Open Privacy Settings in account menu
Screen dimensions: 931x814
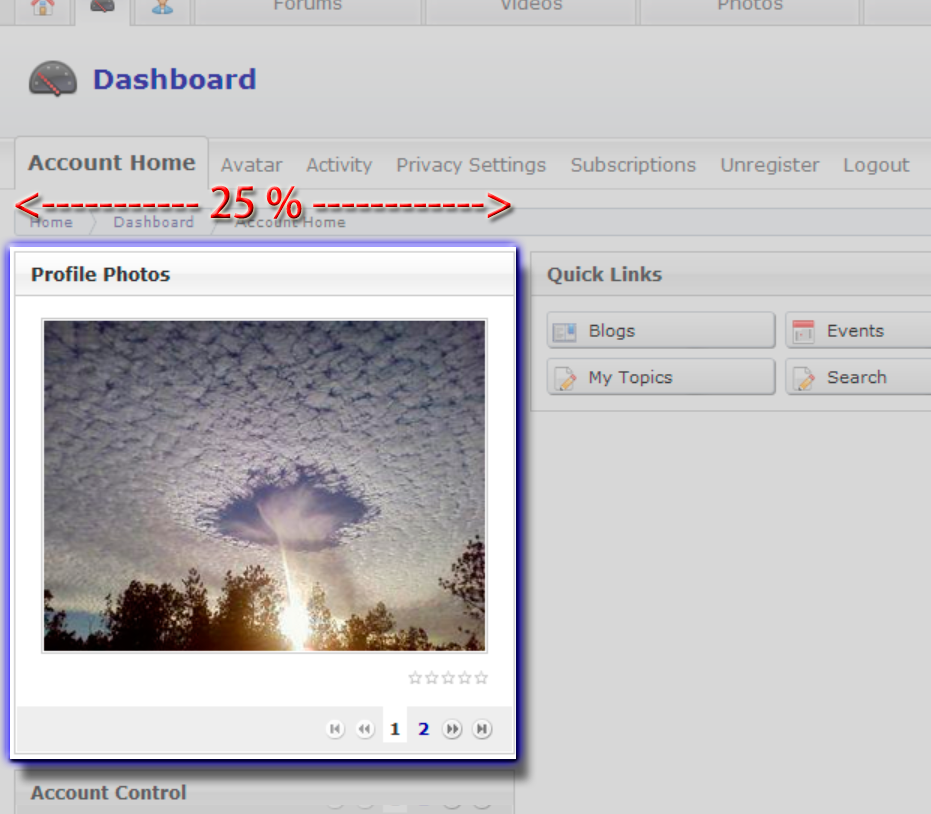coord(471,165)
